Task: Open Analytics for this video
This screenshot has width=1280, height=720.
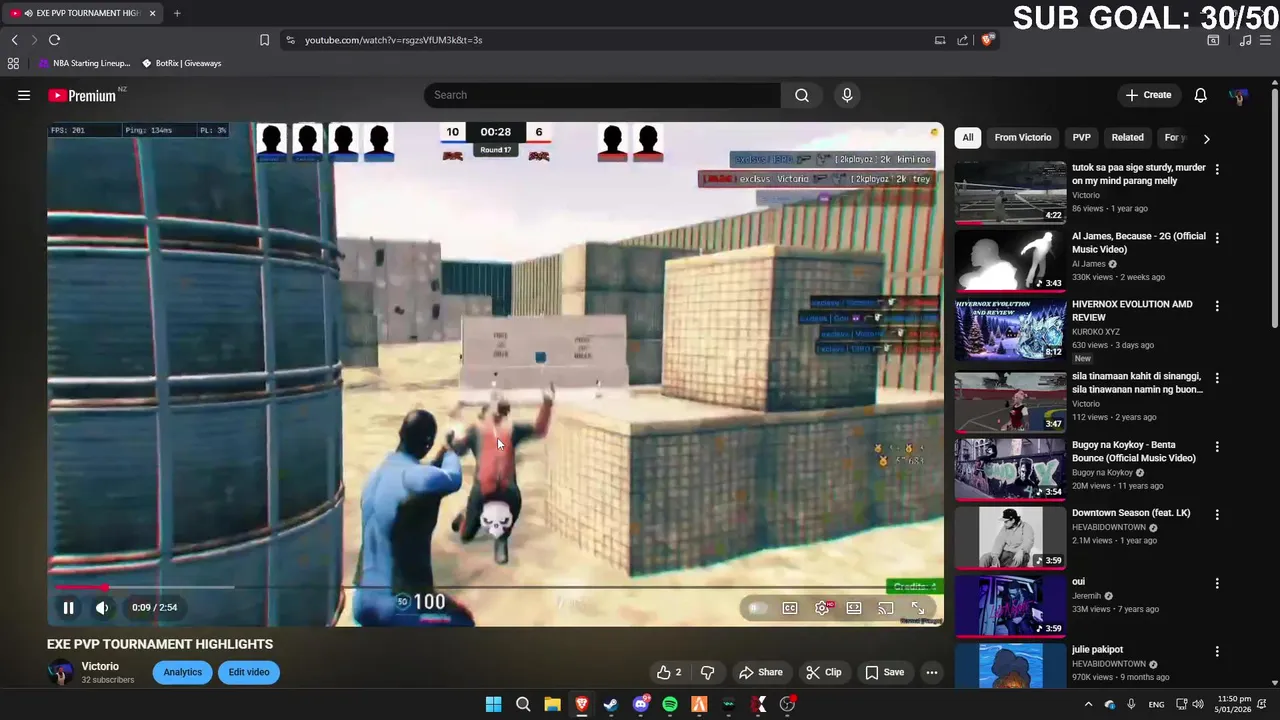Action: (x=183, y=672)
